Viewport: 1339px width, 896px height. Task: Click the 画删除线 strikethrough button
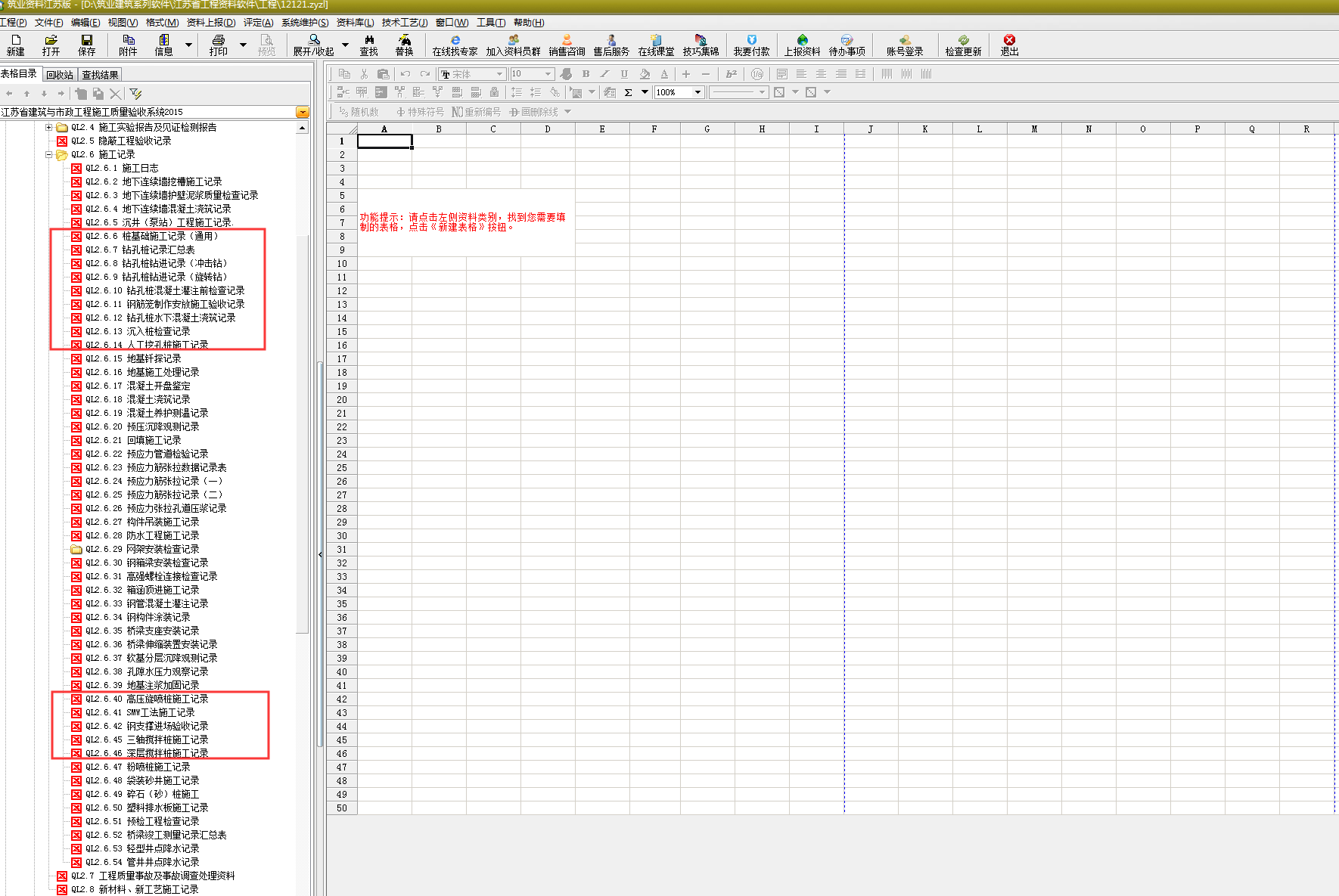pyautogui.click(x=534, y=112)
